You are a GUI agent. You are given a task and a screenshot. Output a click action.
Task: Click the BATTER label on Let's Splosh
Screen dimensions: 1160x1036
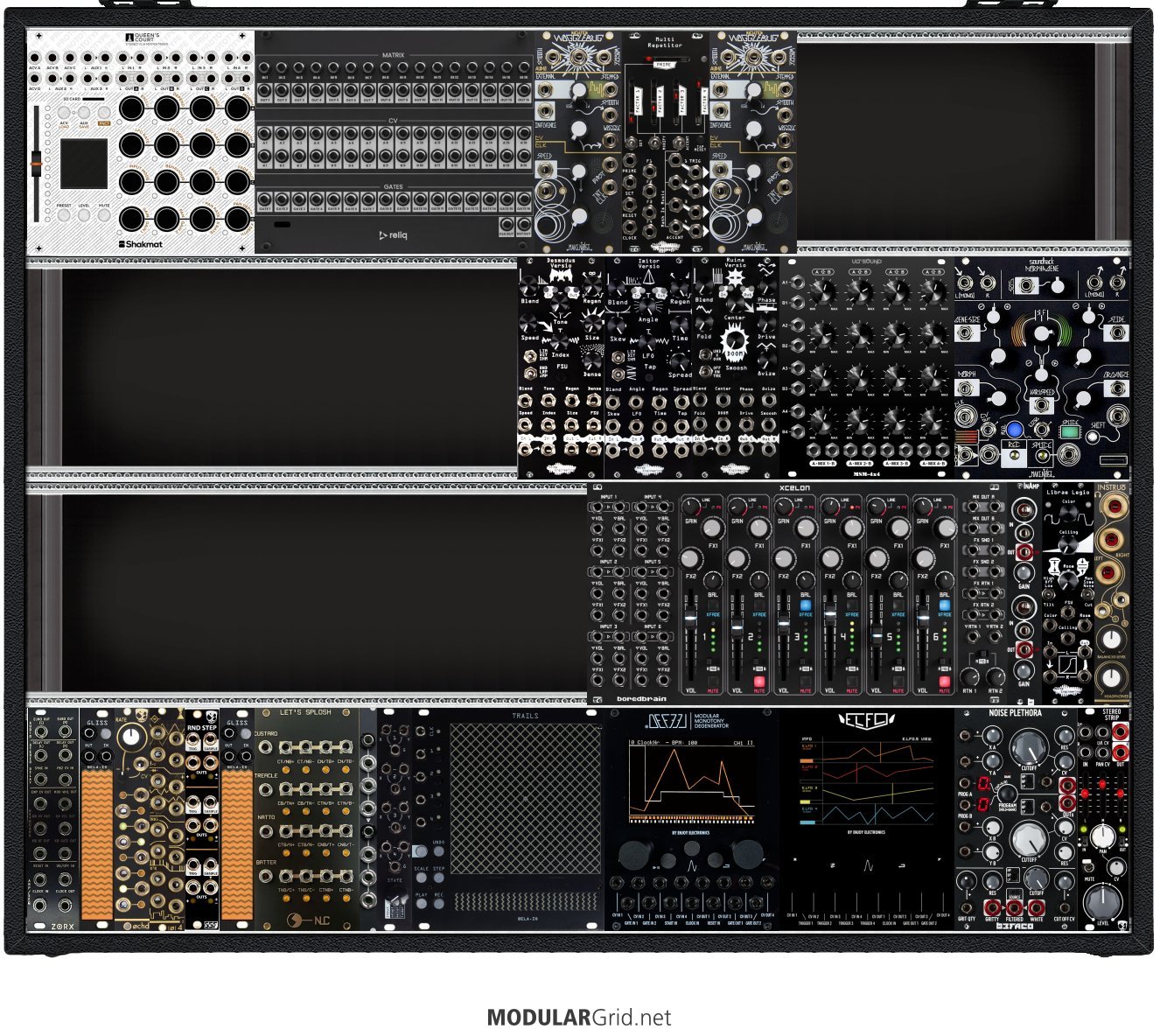click(x=266, y=862)
